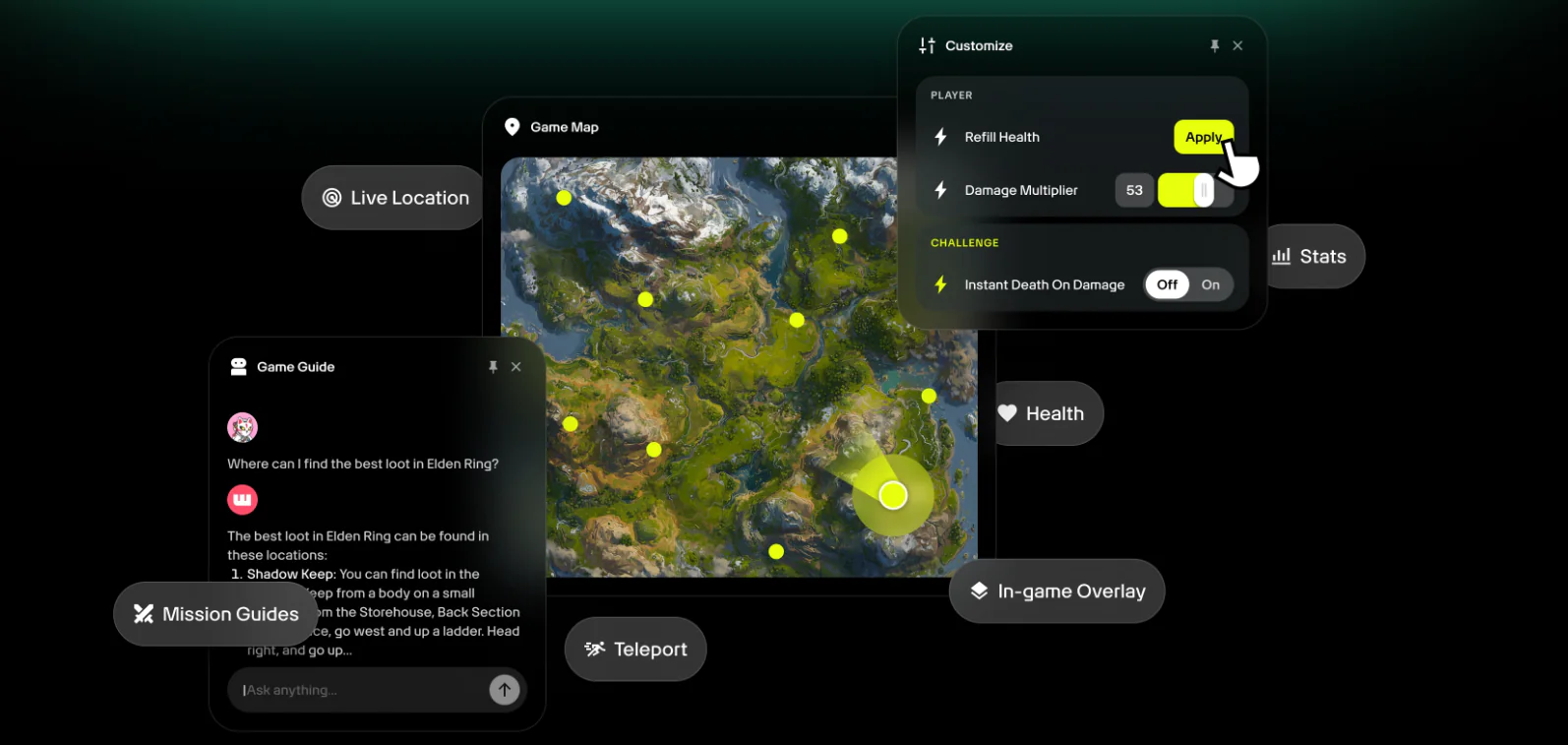Pin the Game Guide panel
Viewport: 1568px width, 745px height.
(493, 367)
